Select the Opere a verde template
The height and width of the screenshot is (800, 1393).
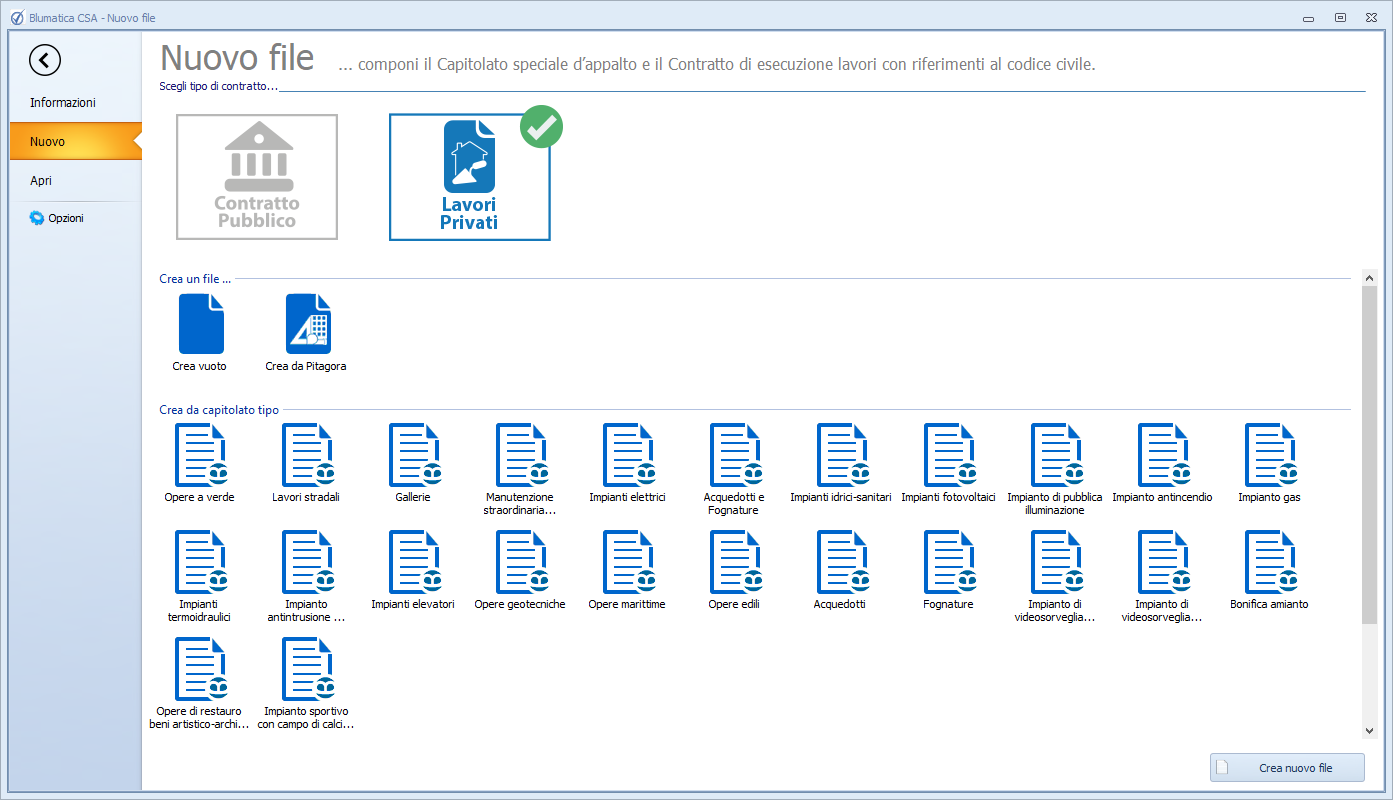(200, 455)
